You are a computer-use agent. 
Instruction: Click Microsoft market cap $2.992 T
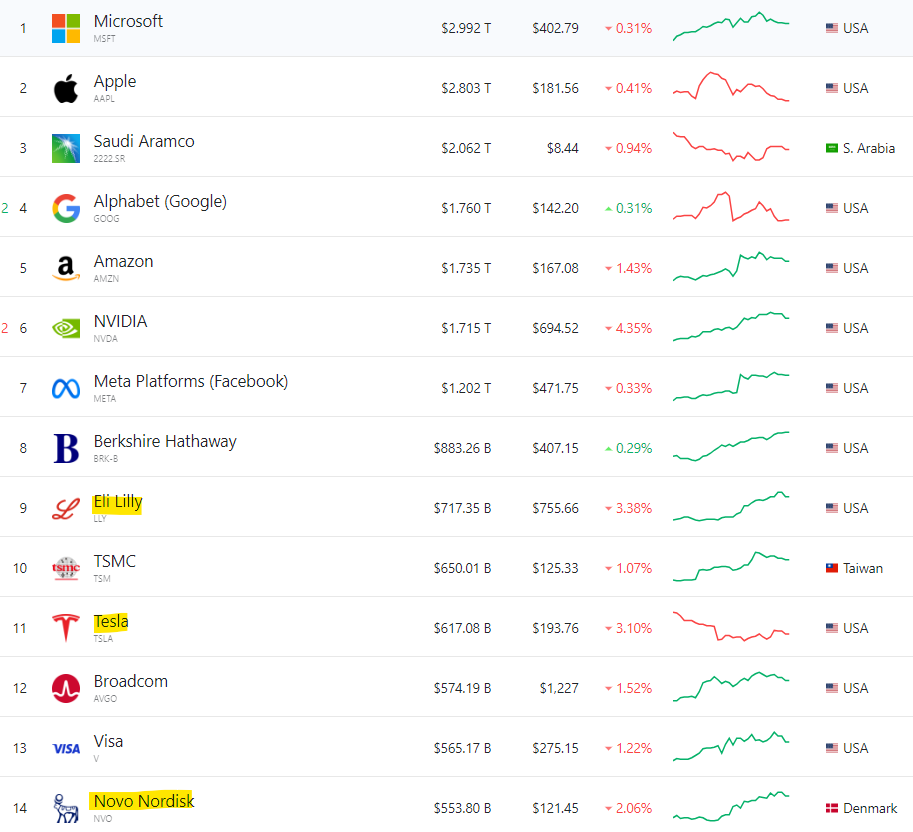coord(466,29)
